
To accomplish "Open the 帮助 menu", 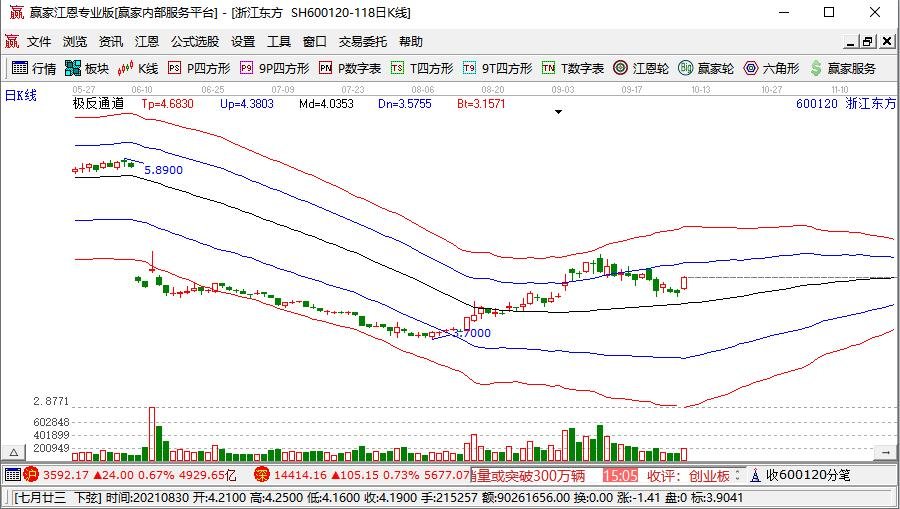I will [411, 41].
